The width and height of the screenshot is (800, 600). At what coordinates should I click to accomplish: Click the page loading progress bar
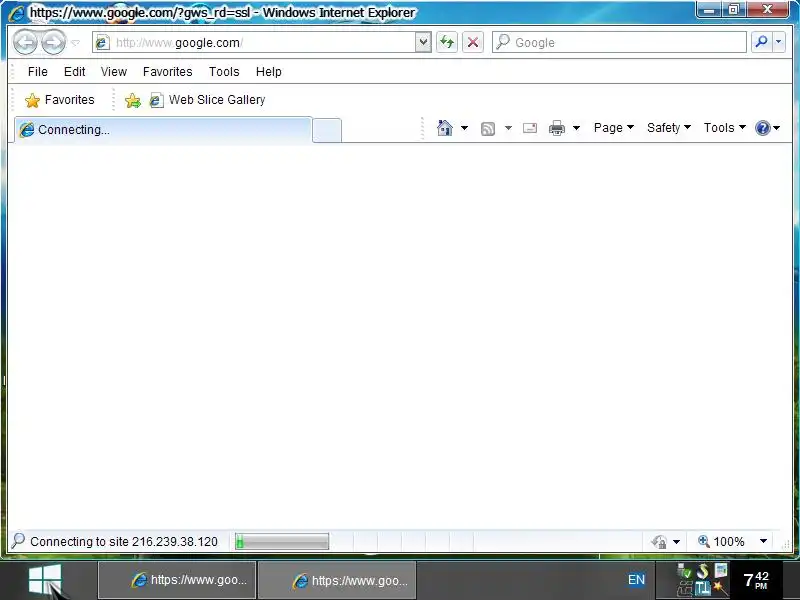tap(282, 541)
